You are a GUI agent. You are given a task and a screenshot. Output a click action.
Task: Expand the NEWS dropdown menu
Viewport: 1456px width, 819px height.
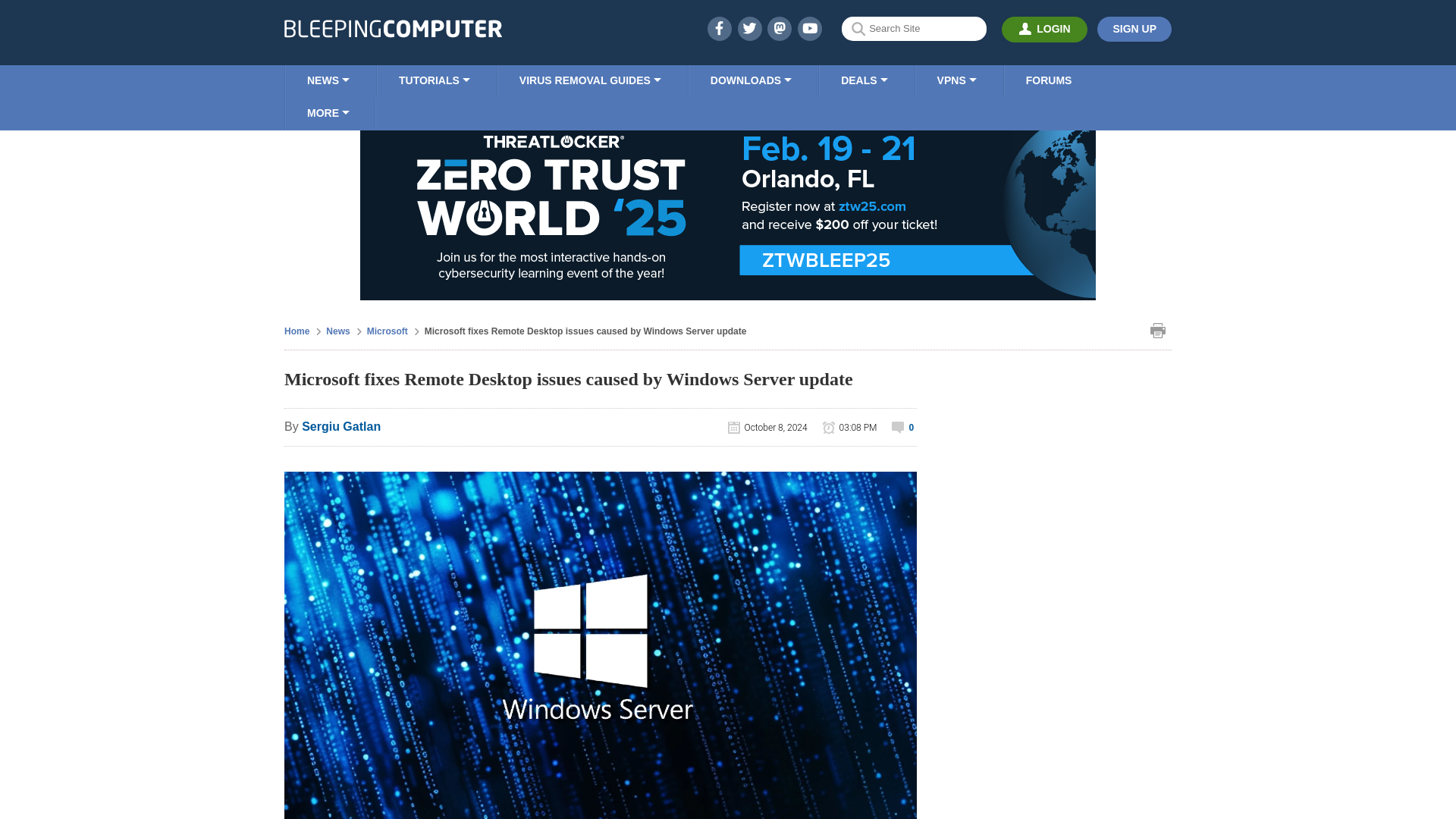click(x=328, y=81)
